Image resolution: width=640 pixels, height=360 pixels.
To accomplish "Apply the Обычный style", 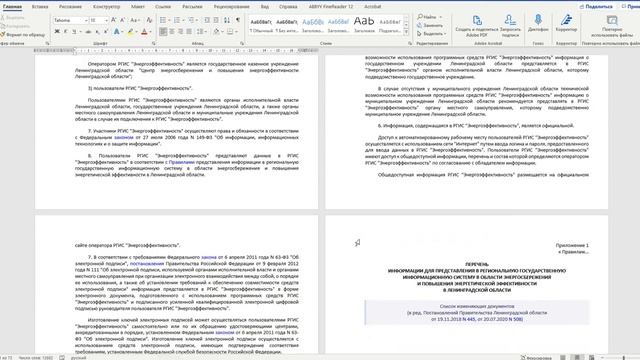I will [261, 26].
